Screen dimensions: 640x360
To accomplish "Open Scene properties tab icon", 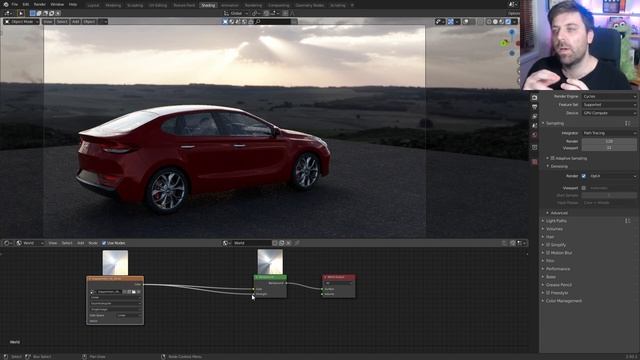I will click(534, 126).
